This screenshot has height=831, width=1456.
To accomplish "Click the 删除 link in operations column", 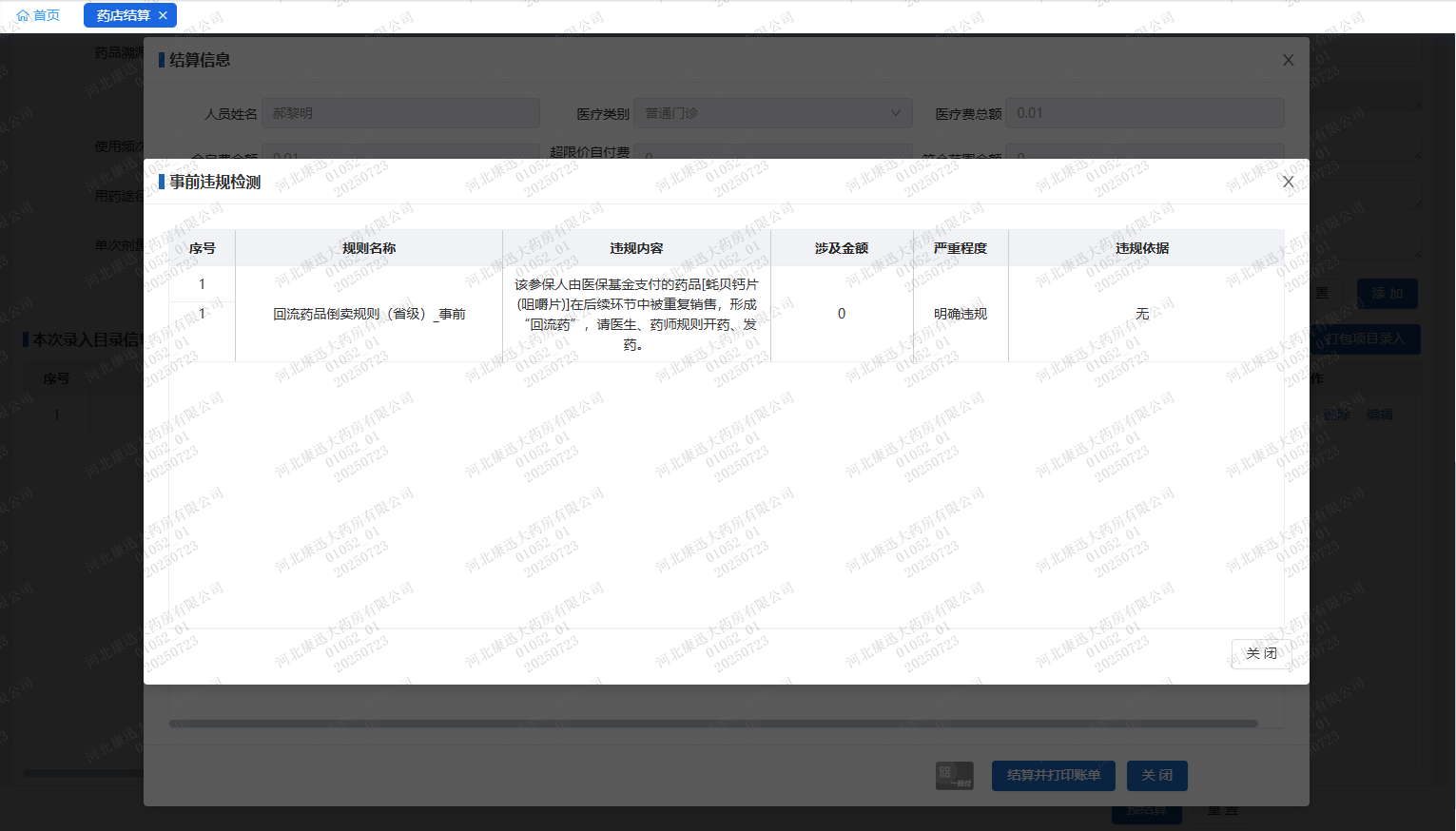I will (1336, 415).
